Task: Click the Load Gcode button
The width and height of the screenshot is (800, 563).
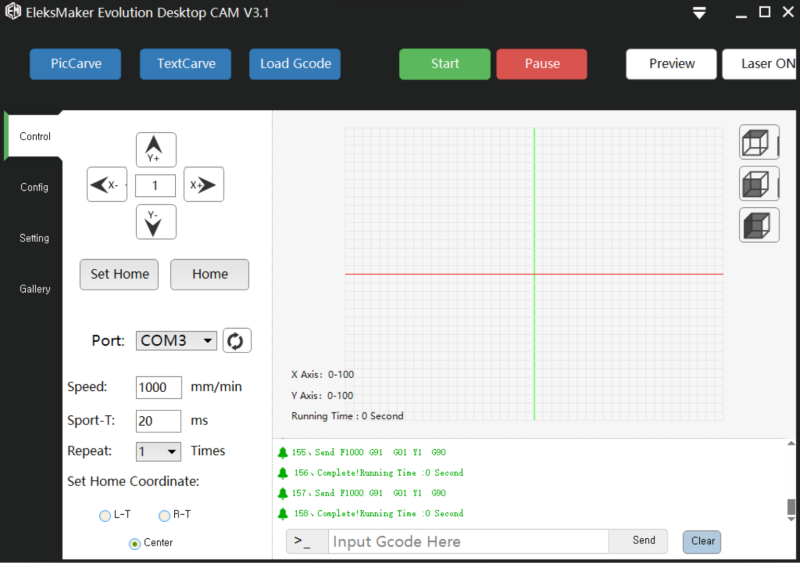Action: 295,64
